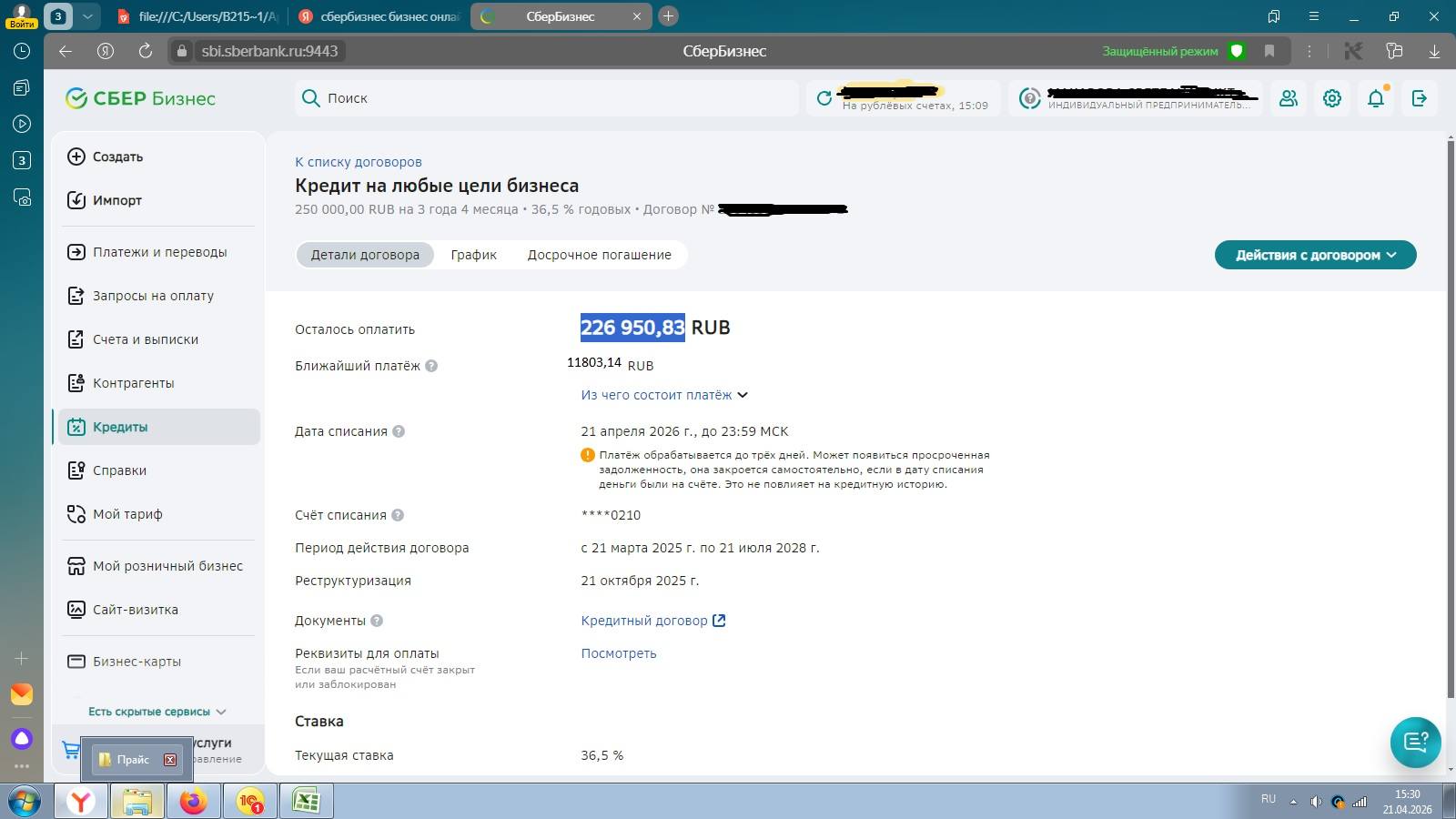Open Платежи и переводы in sidebar
This screenshot has width=1456, height=819.
coord(159,252)
